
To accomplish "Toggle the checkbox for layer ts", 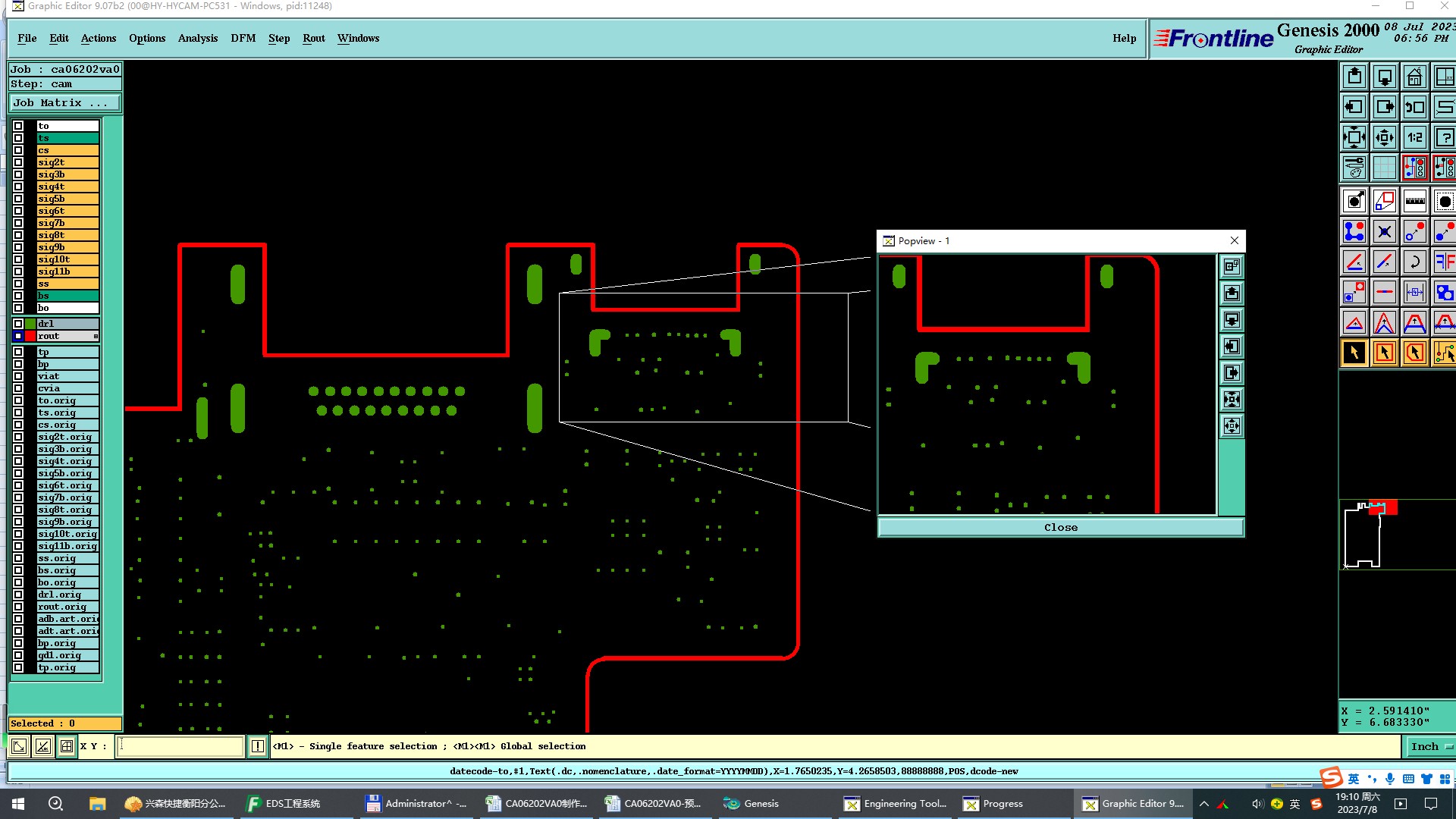I will [18, 138].
